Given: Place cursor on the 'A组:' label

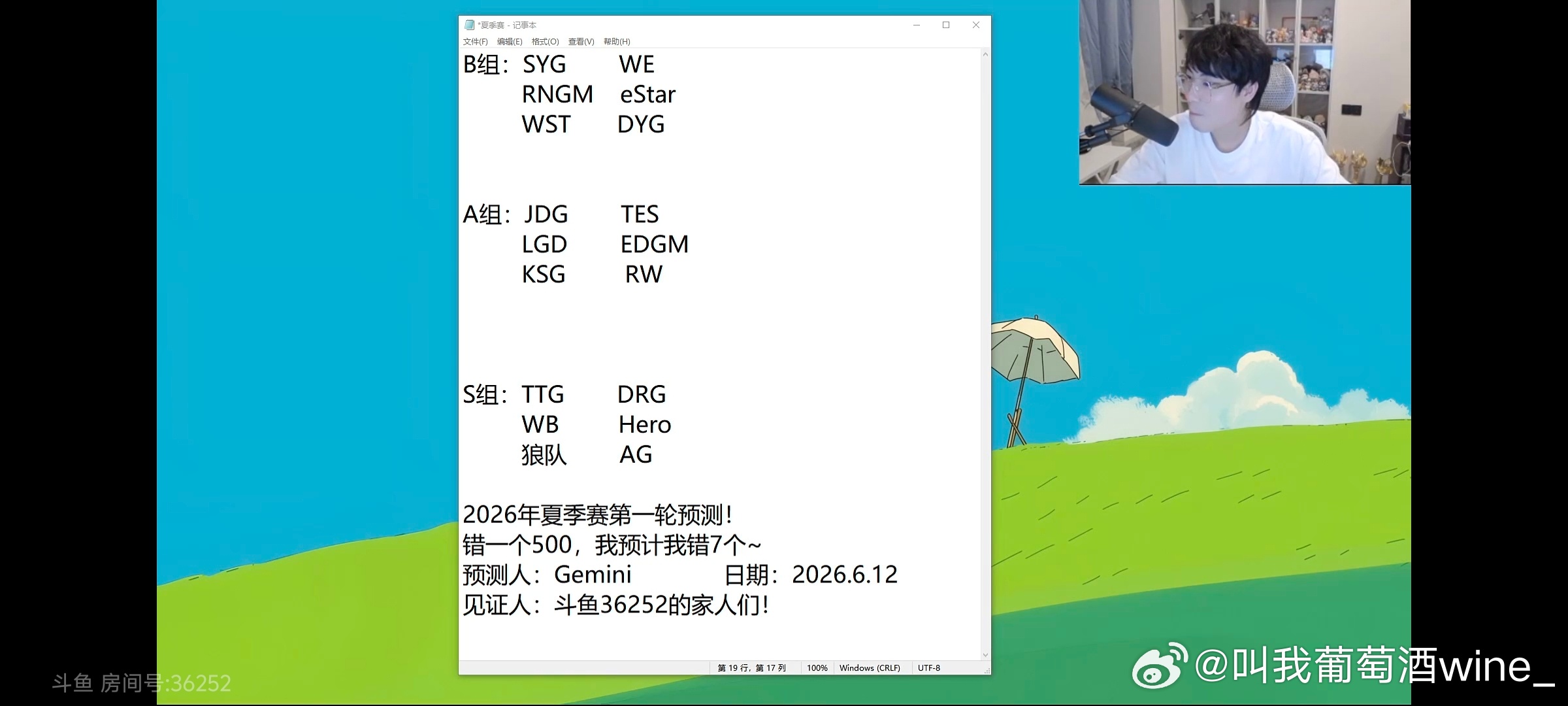Looking at the screenshot, I should (x=487, y=214).
